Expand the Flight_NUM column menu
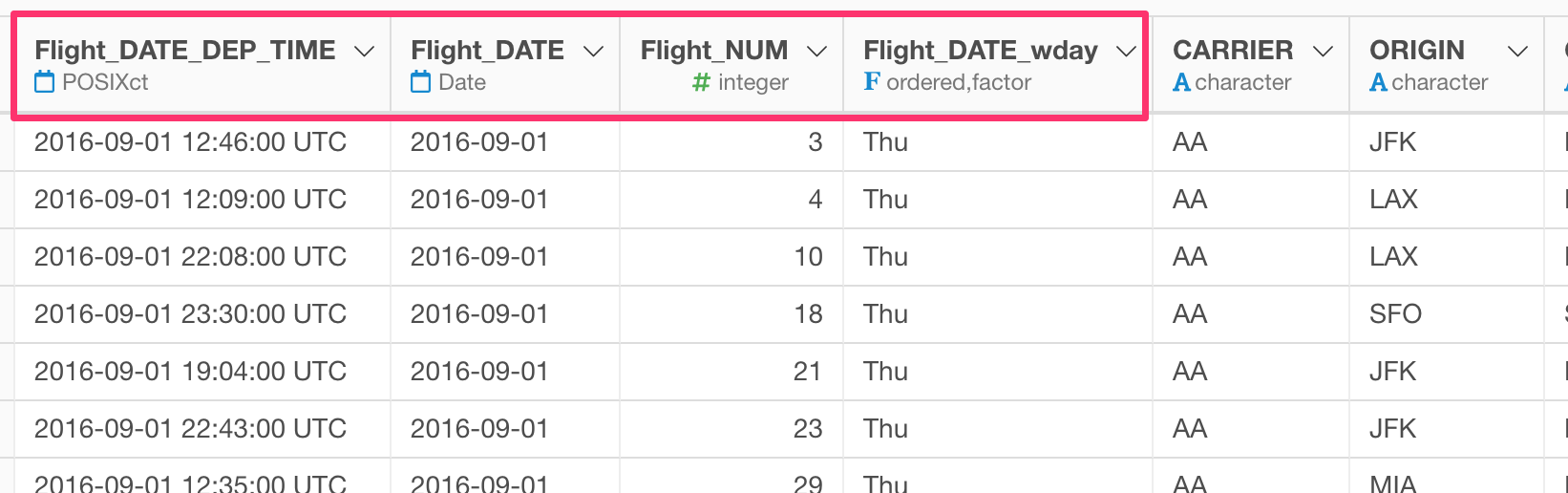 point(816,51)
